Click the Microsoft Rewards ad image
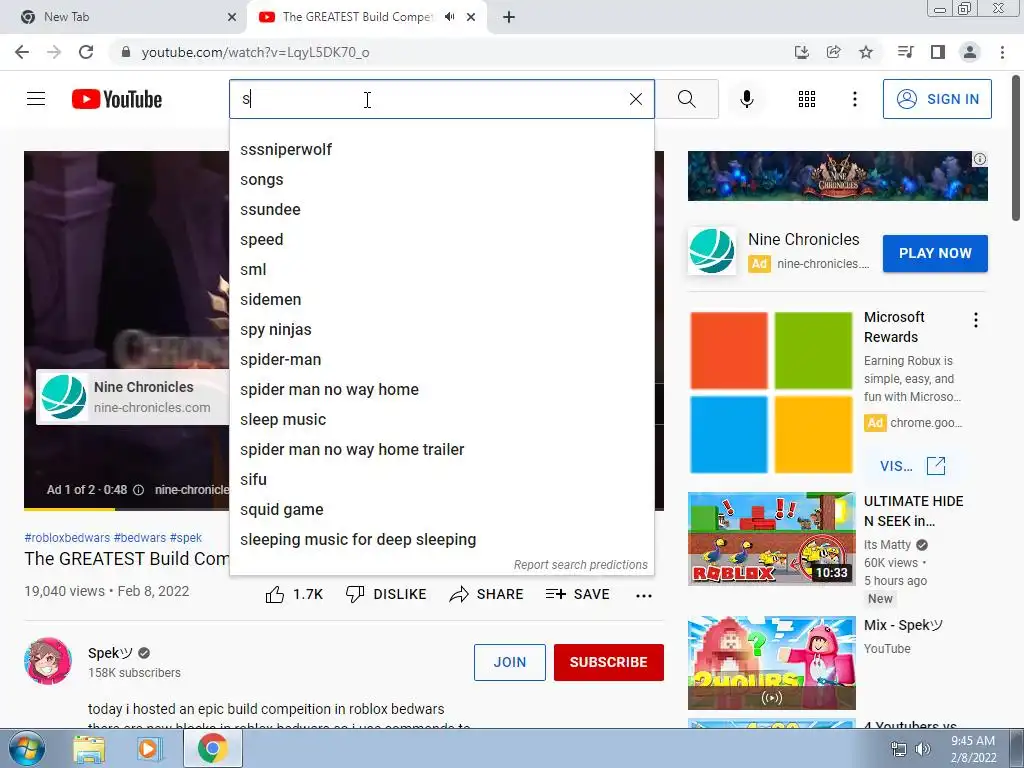Screen dimensions: 1024x768 tap(771, 392)
